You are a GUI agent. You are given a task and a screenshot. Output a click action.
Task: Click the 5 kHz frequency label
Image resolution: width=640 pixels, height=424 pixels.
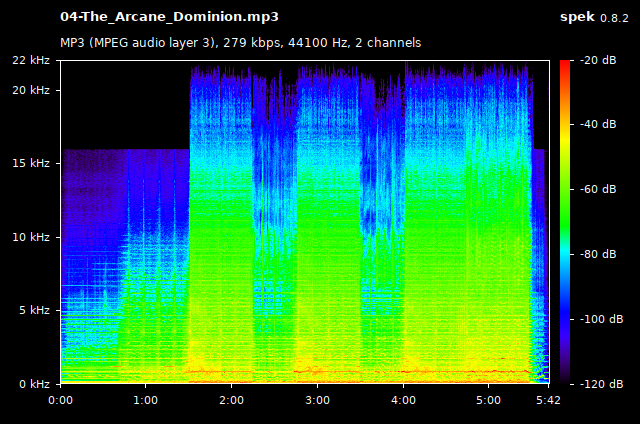pos(36,310)
